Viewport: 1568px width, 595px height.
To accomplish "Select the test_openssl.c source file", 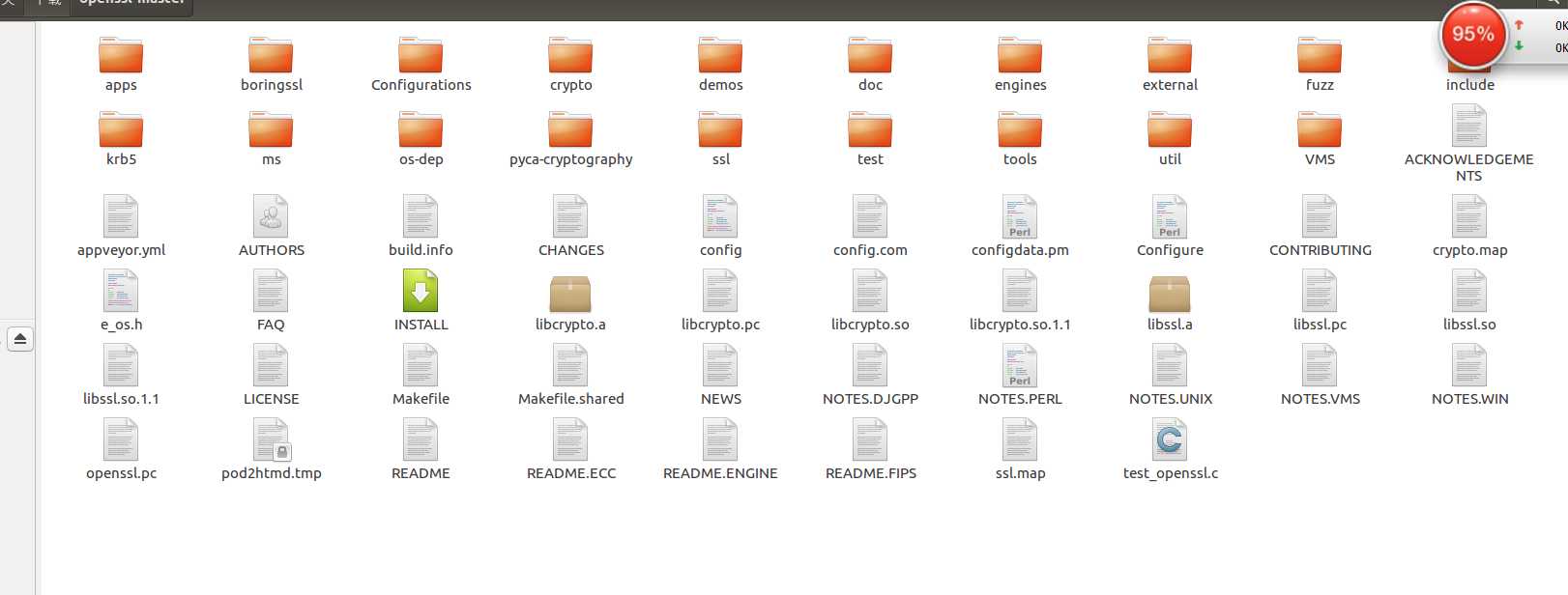I will [x=1170, y=439].
